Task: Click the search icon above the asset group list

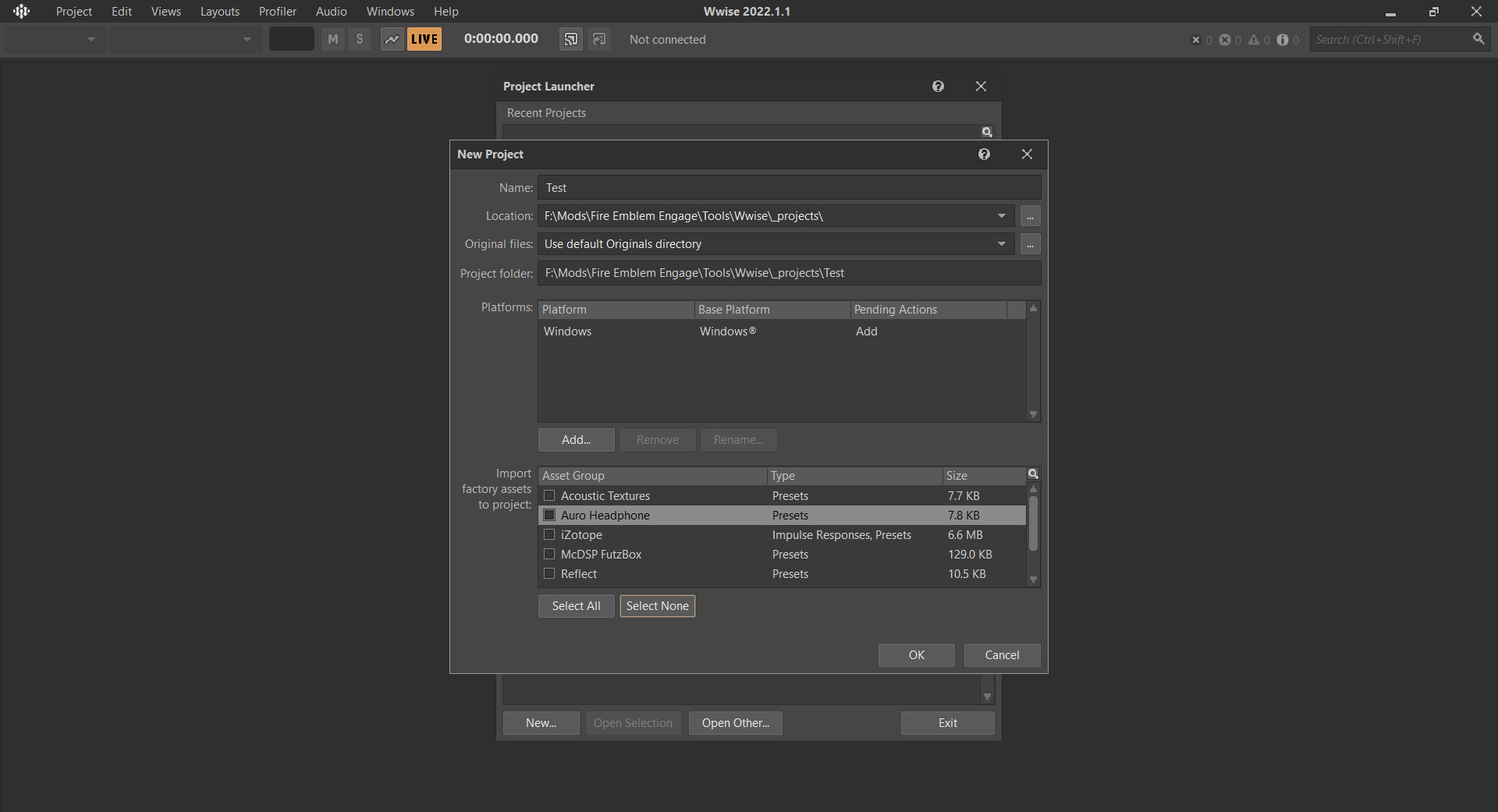Action: pyautogui.click(x=1033, y=474)
